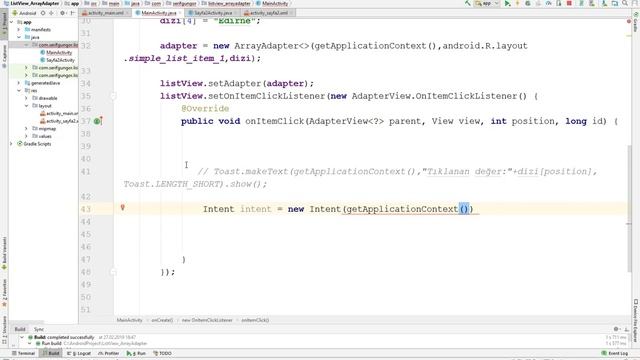The image size is (640, 360).
Task: Open the Profiler tool window
Action: click(109, 353)
